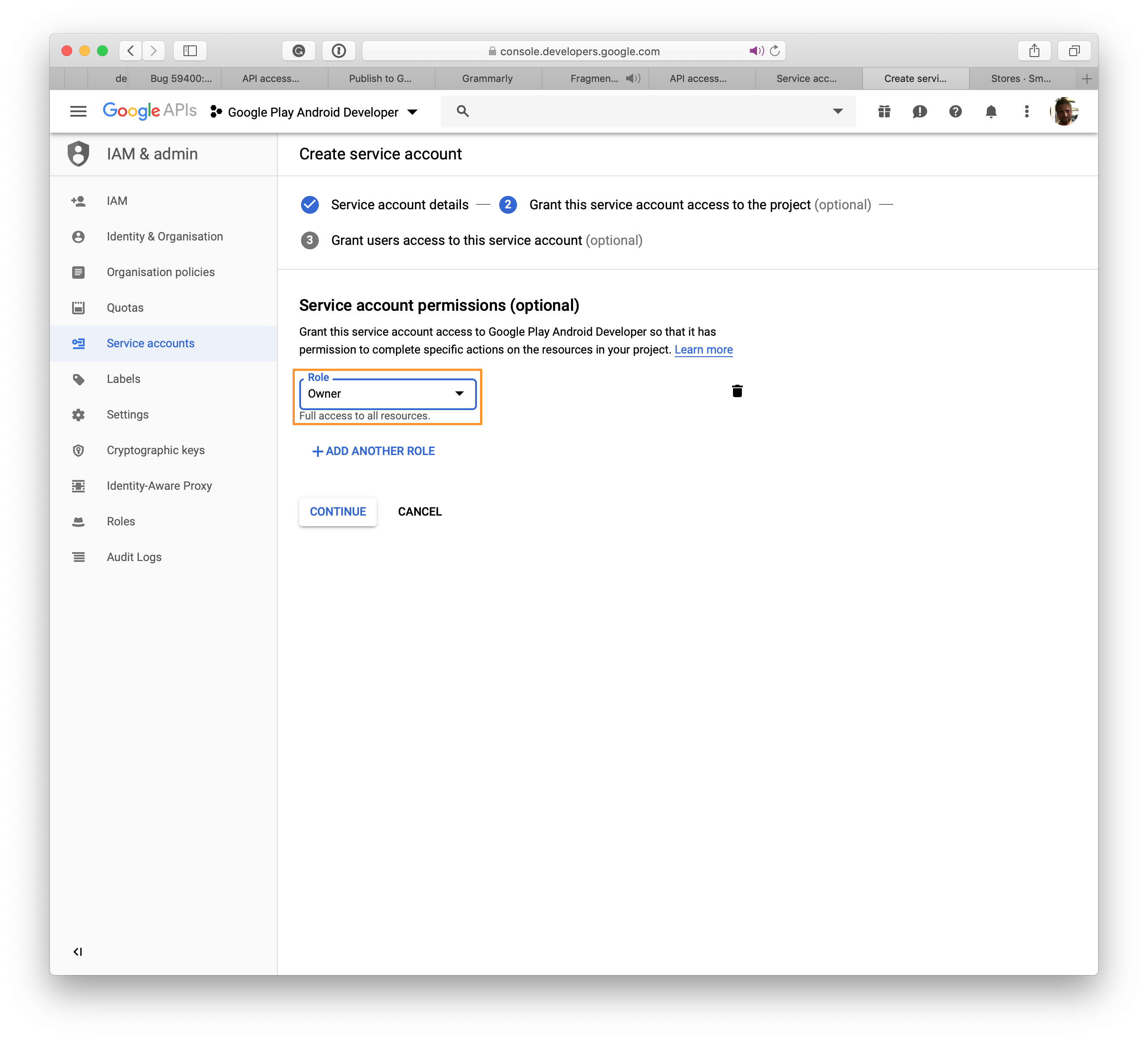Click the delete role icon

(x=738, y=391)
